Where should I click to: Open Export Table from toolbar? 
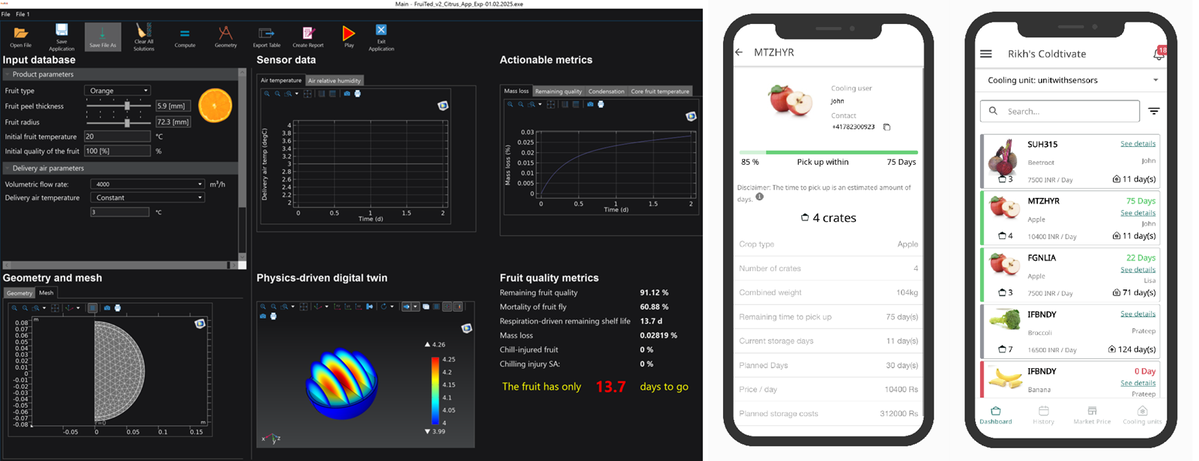(266, 33)
